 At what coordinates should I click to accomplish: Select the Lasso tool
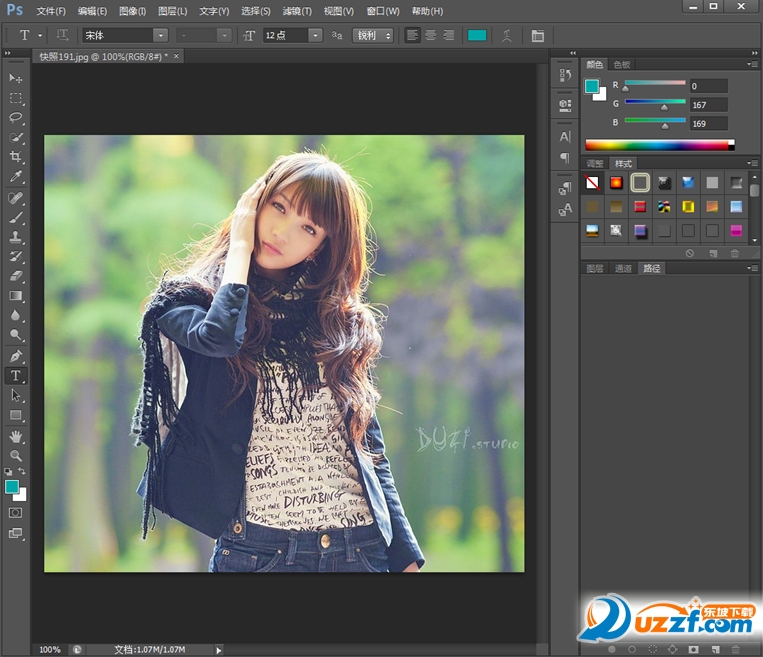(x=16, y=117)
